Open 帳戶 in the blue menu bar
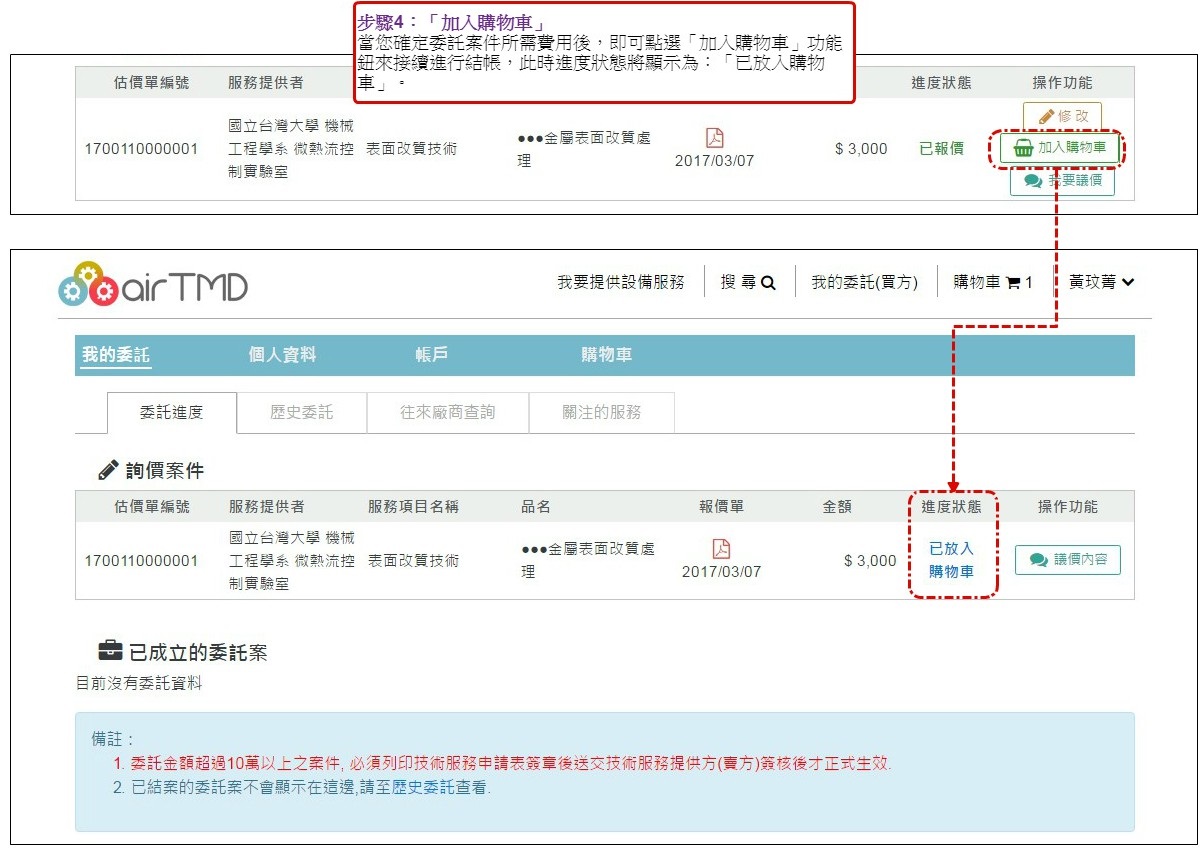This screenshot has width=1204, height=851. (431, 355)
